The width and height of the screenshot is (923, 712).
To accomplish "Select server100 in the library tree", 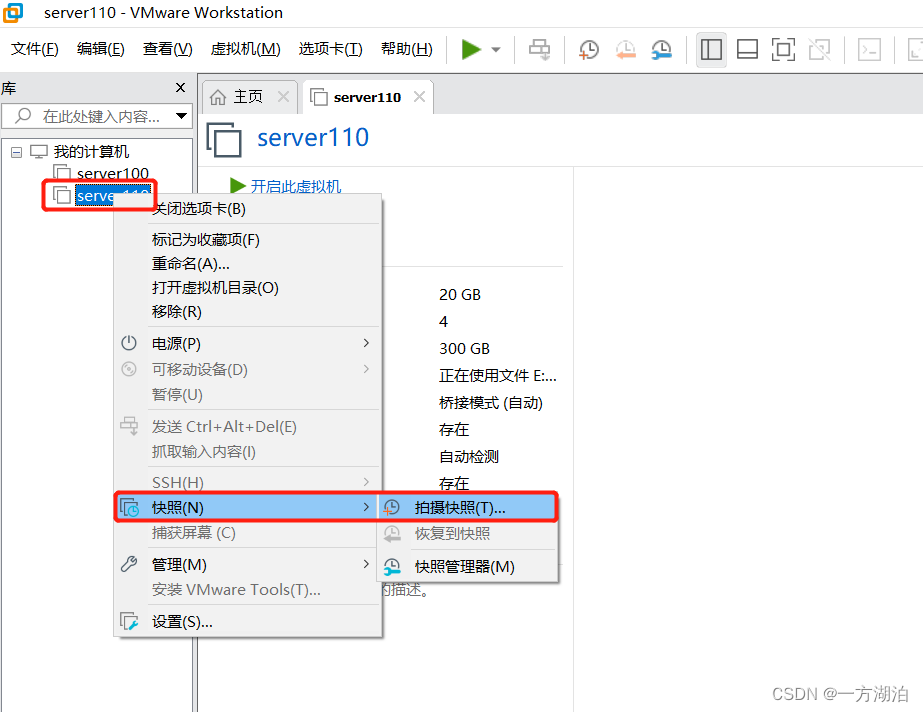I will point(112,173).
